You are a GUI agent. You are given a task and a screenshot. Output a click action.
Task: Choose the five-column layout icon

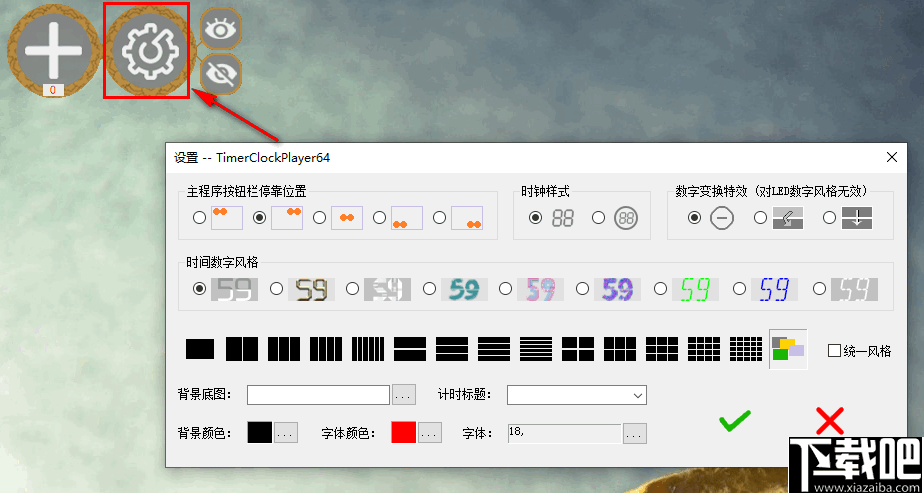click(368, 349)
